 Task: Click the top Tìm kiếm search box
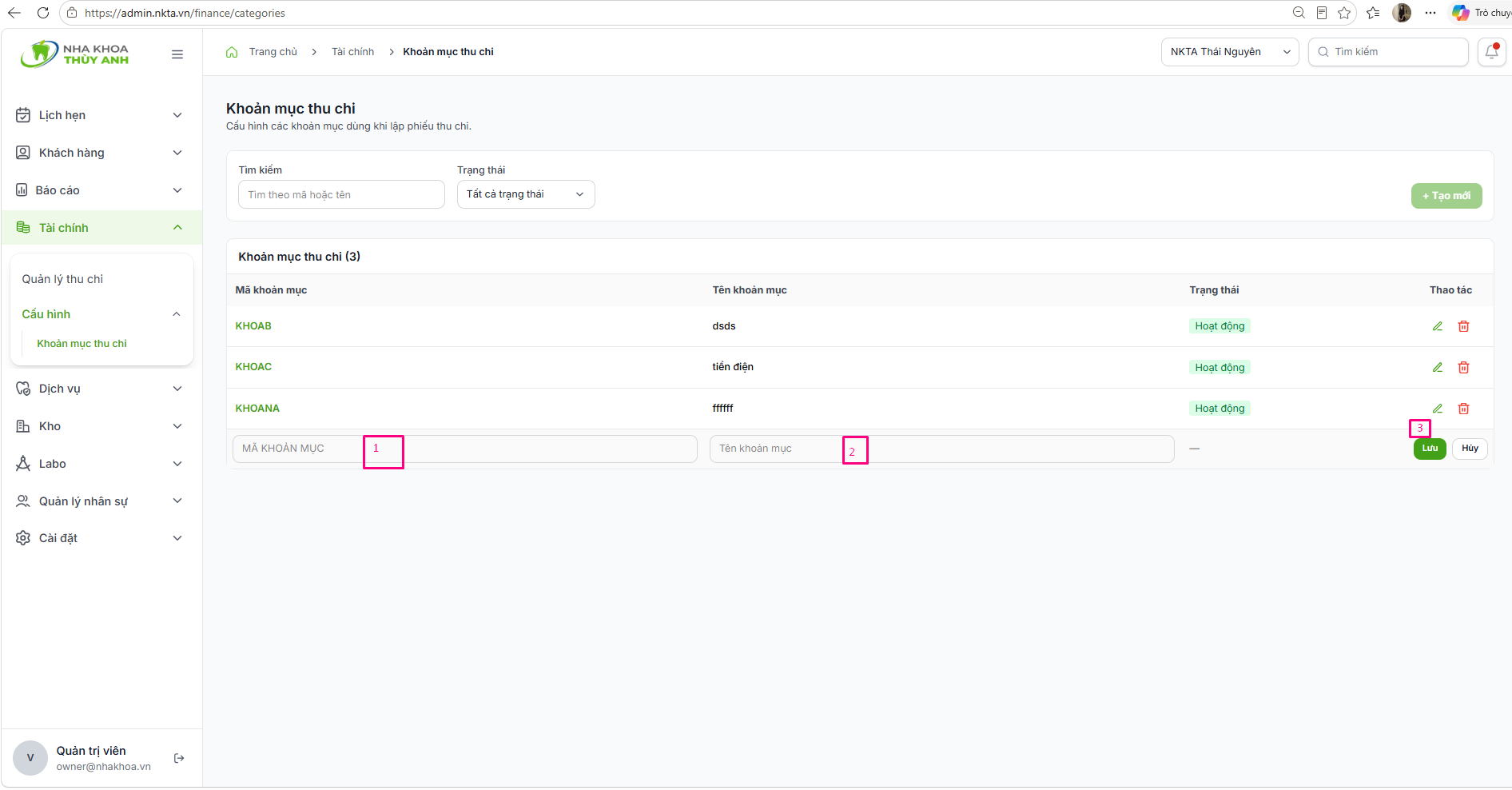click(1388, 52)
